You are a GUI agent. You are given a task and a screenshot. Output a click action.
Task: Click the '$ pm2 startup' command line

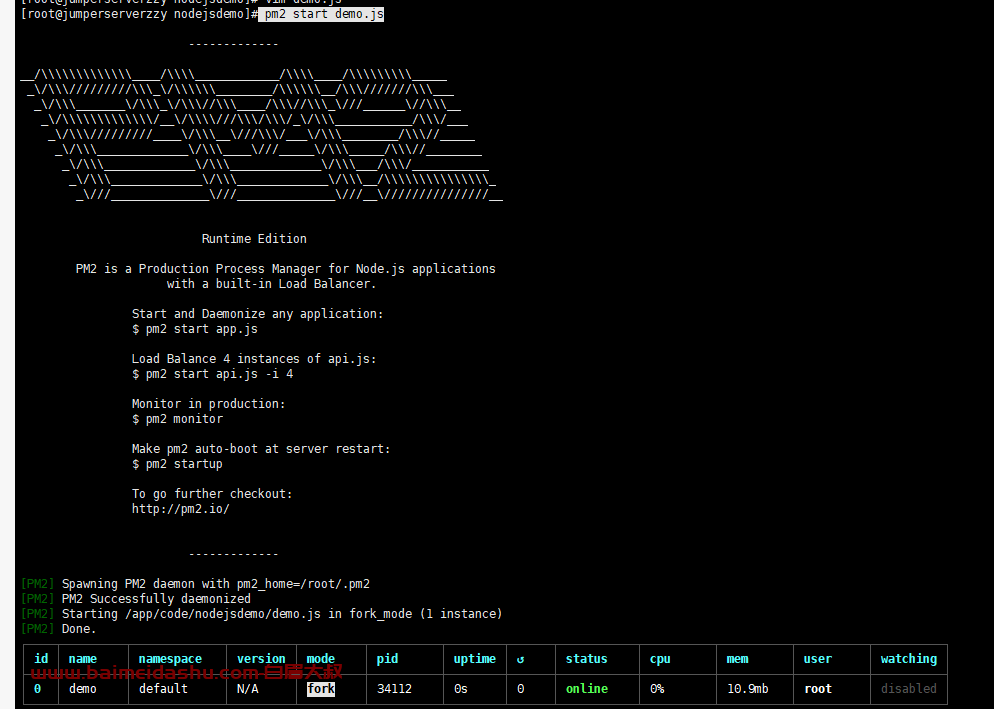click(x=178, y=464)
